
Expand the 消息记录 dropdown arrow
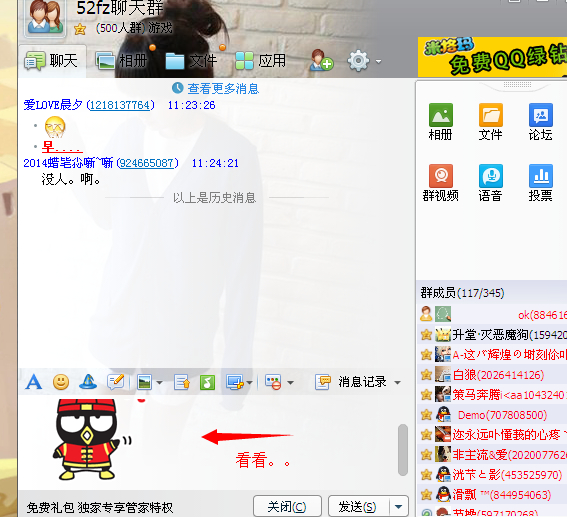397,383
